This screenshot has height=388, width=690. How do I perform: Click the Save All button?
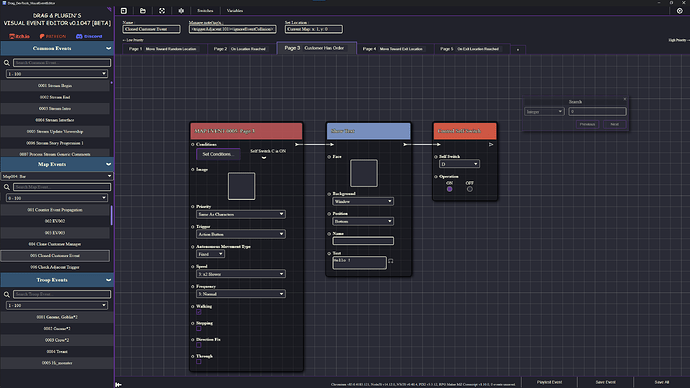point(662,382)
